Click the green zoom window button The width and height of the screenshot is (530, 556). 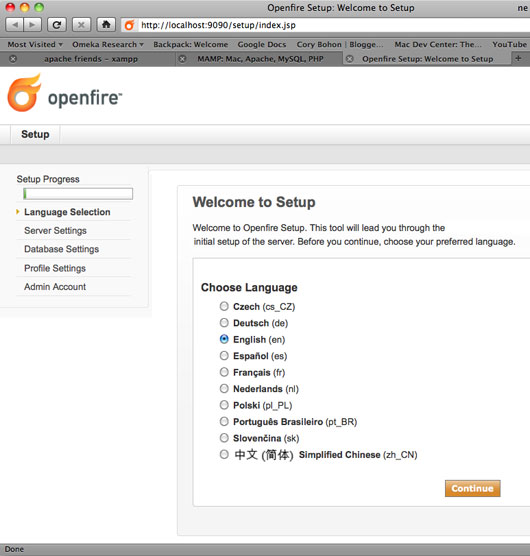pyautogui.click(x=39, y=7)
